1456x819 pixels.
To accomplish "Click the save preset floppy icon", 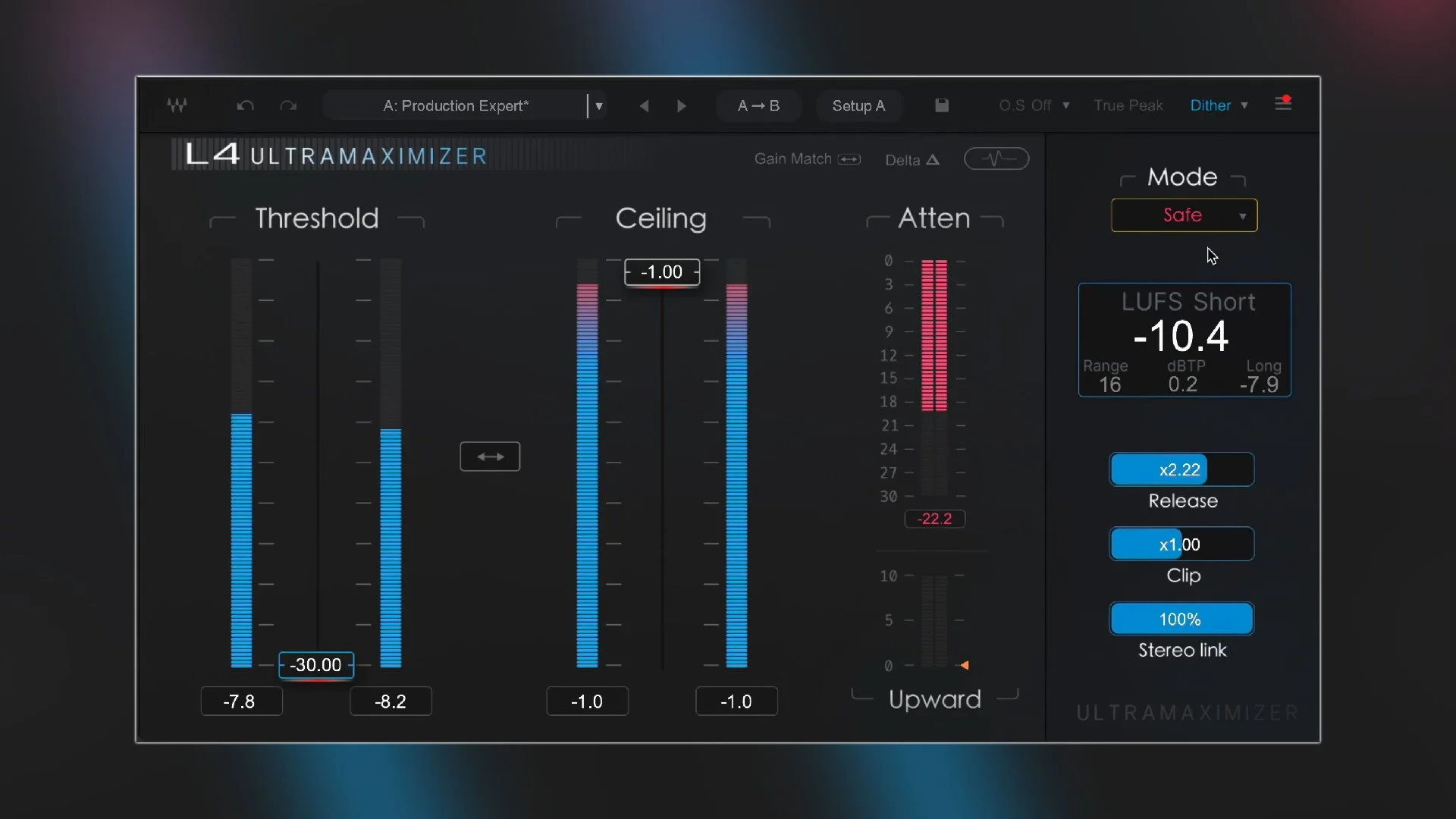I will pyautogui.click(x=941, y=105).
